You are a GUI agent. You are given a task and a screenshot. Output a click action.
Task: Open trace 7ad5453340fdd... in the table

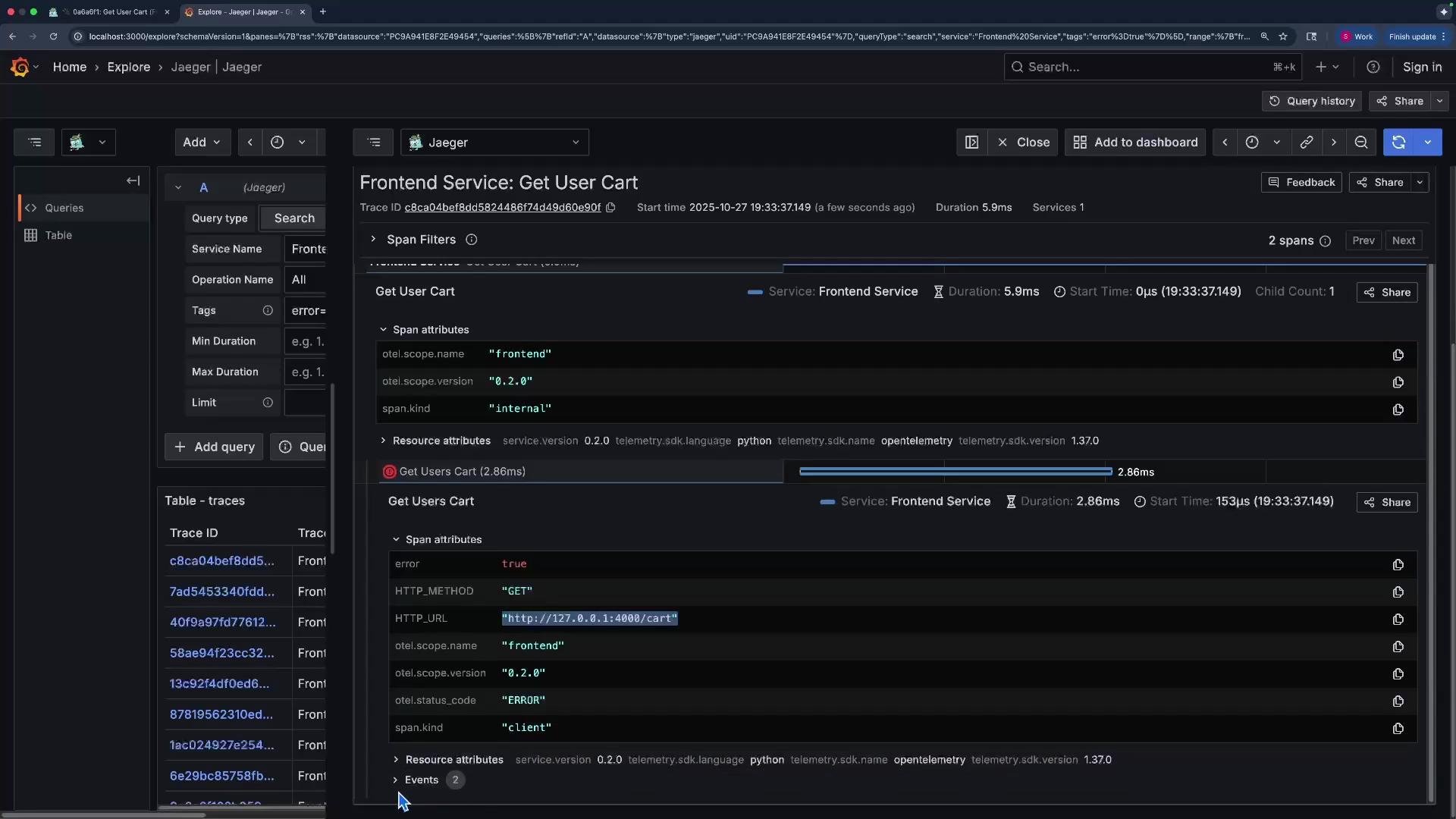pyautogui.click(x=222, y=591)
